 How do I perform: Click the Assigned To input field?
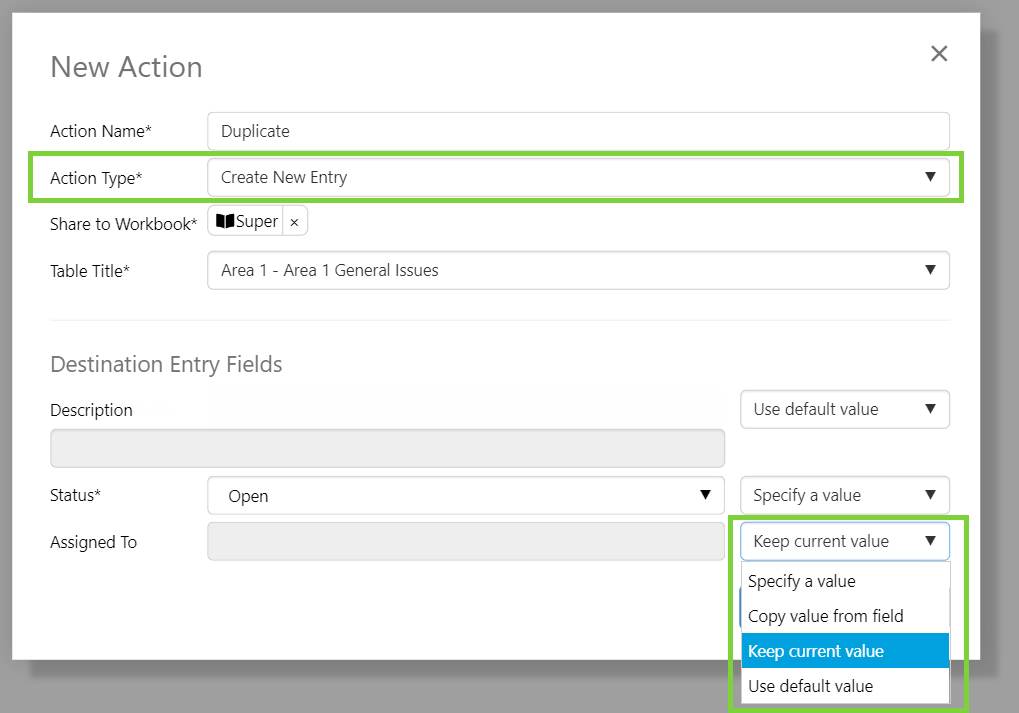pyautogui.click(x=465, y=542)
